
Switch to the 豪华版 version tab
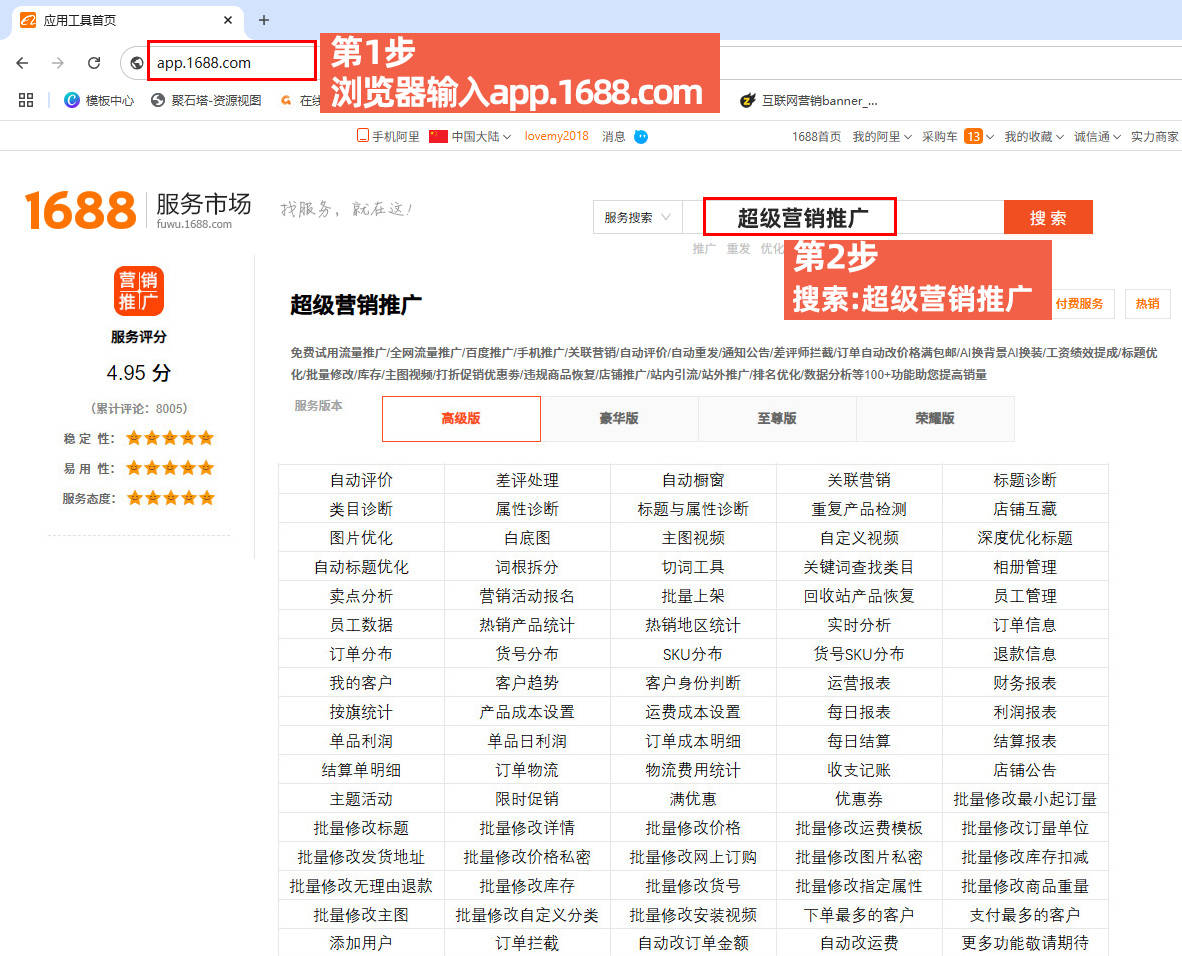coord(619,418)
